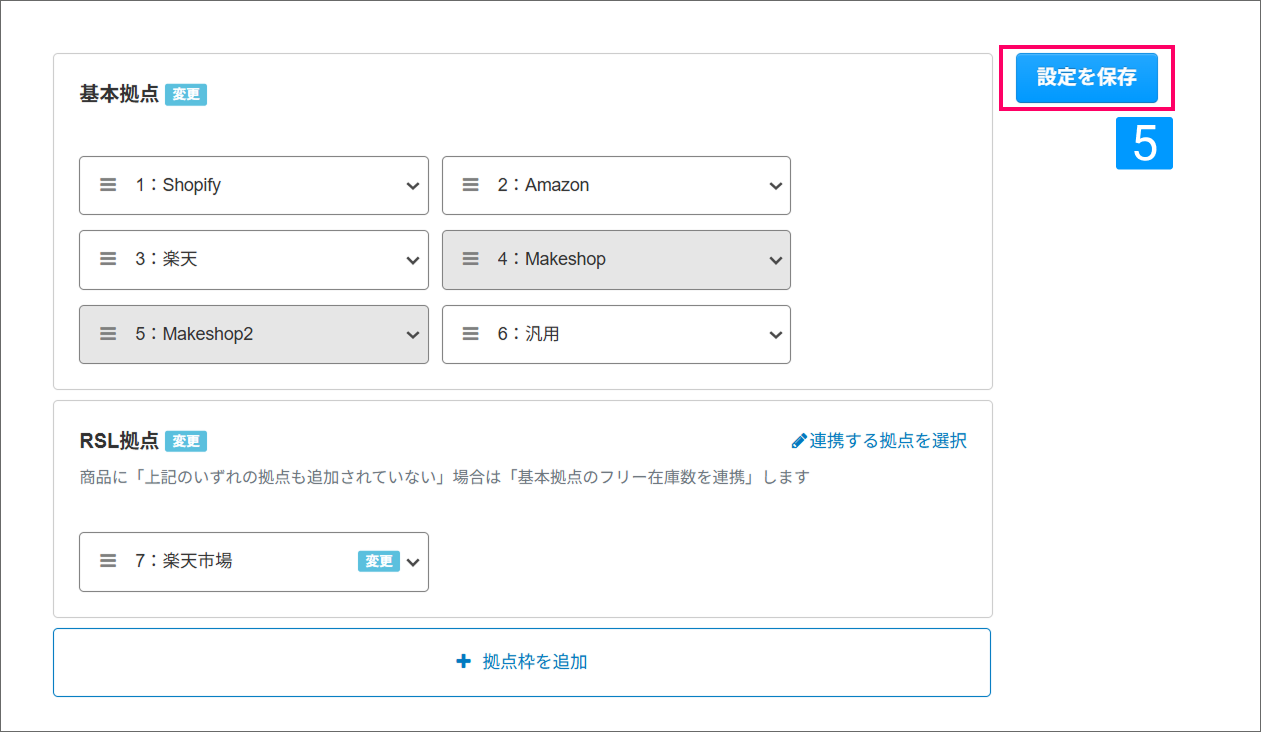Click the 変更 badge beside RSL拠点 heading

pos(185,441)
